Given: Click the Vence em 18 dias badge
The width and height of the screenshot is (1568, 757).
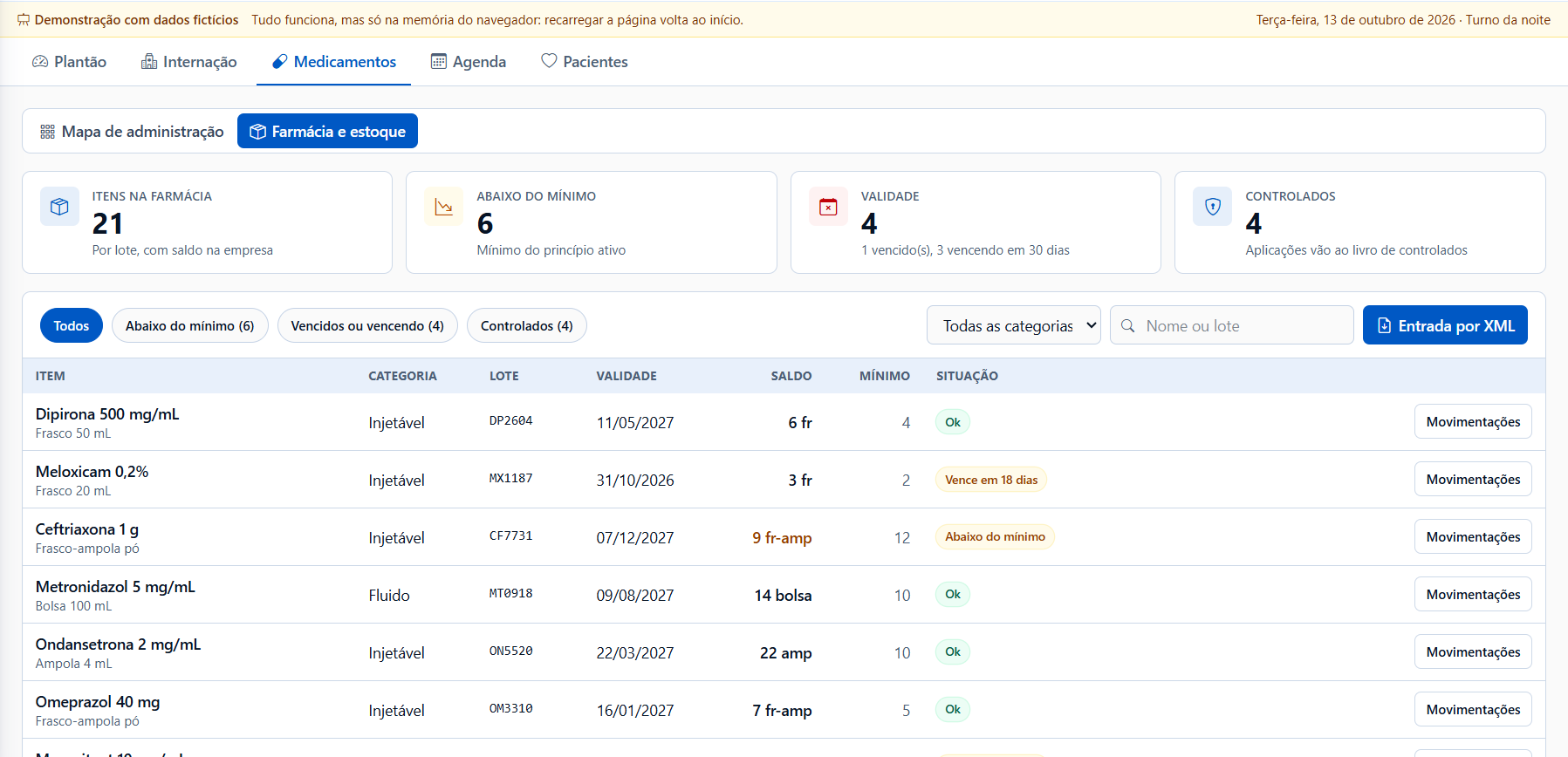Looking at the screenshot, I should click(991, 480).
